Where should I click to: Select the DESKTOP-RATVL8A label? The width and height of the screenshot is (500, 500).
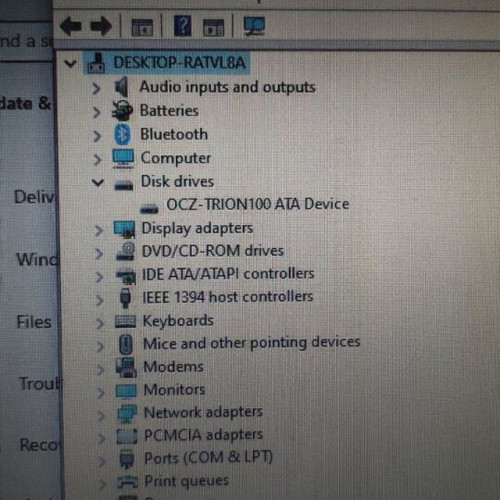pyautogui.click(x=179, y=63)
